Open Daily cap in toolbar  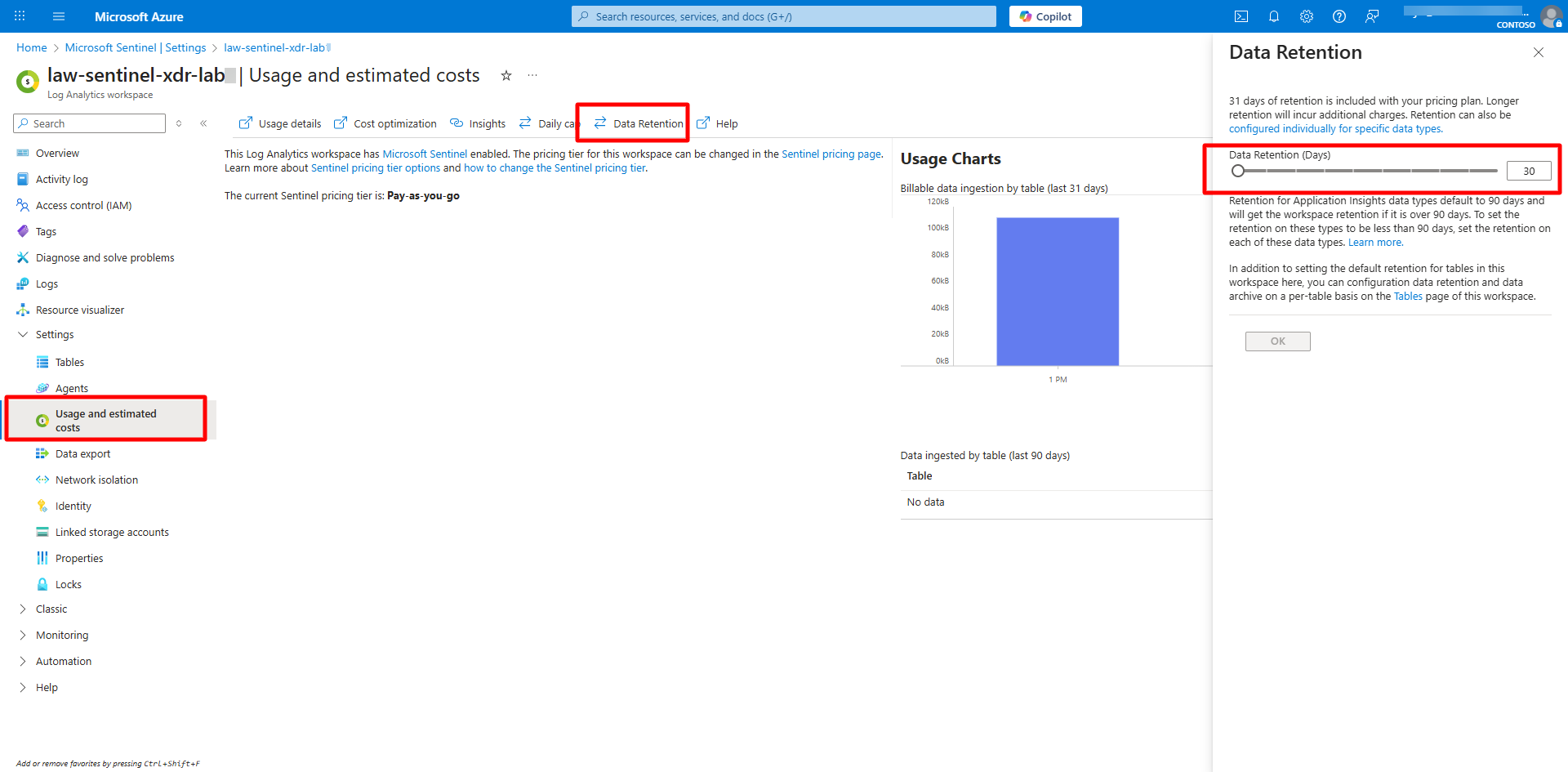[549, 123]
